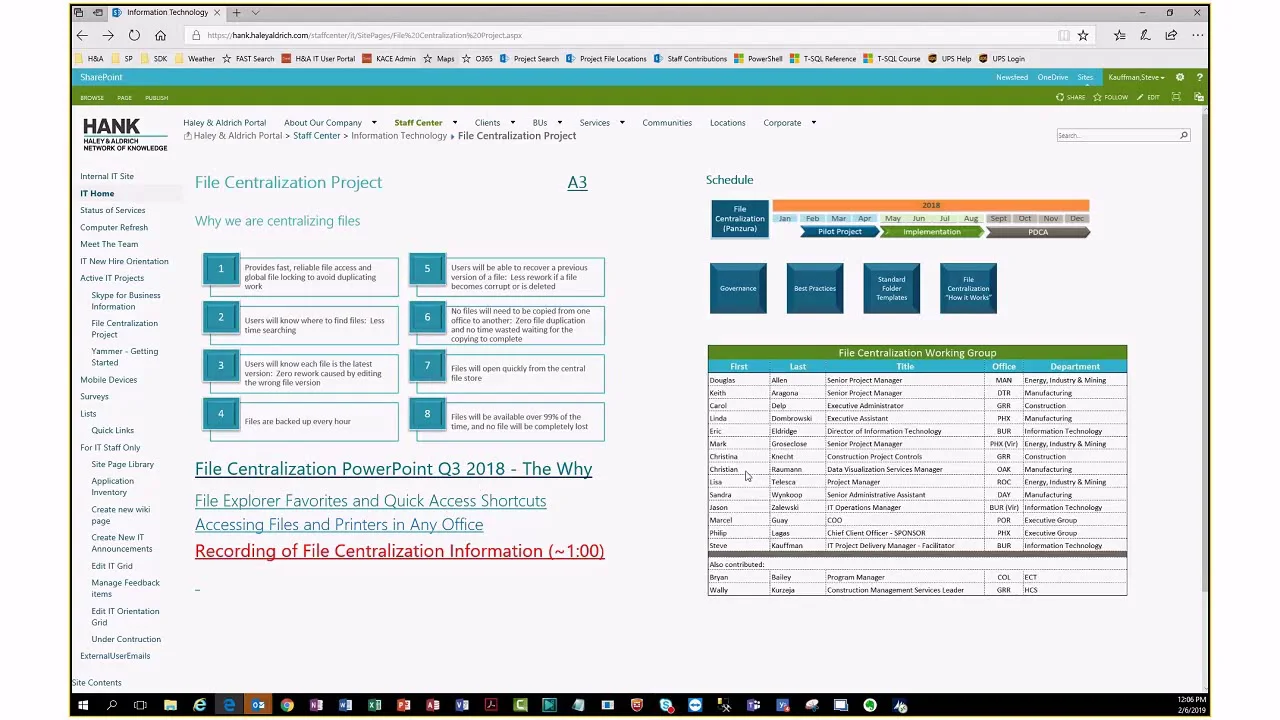Open Edge Settings and more menu
The width and height of the screenshot is (1280, 720).
[x=1197, y=35]
